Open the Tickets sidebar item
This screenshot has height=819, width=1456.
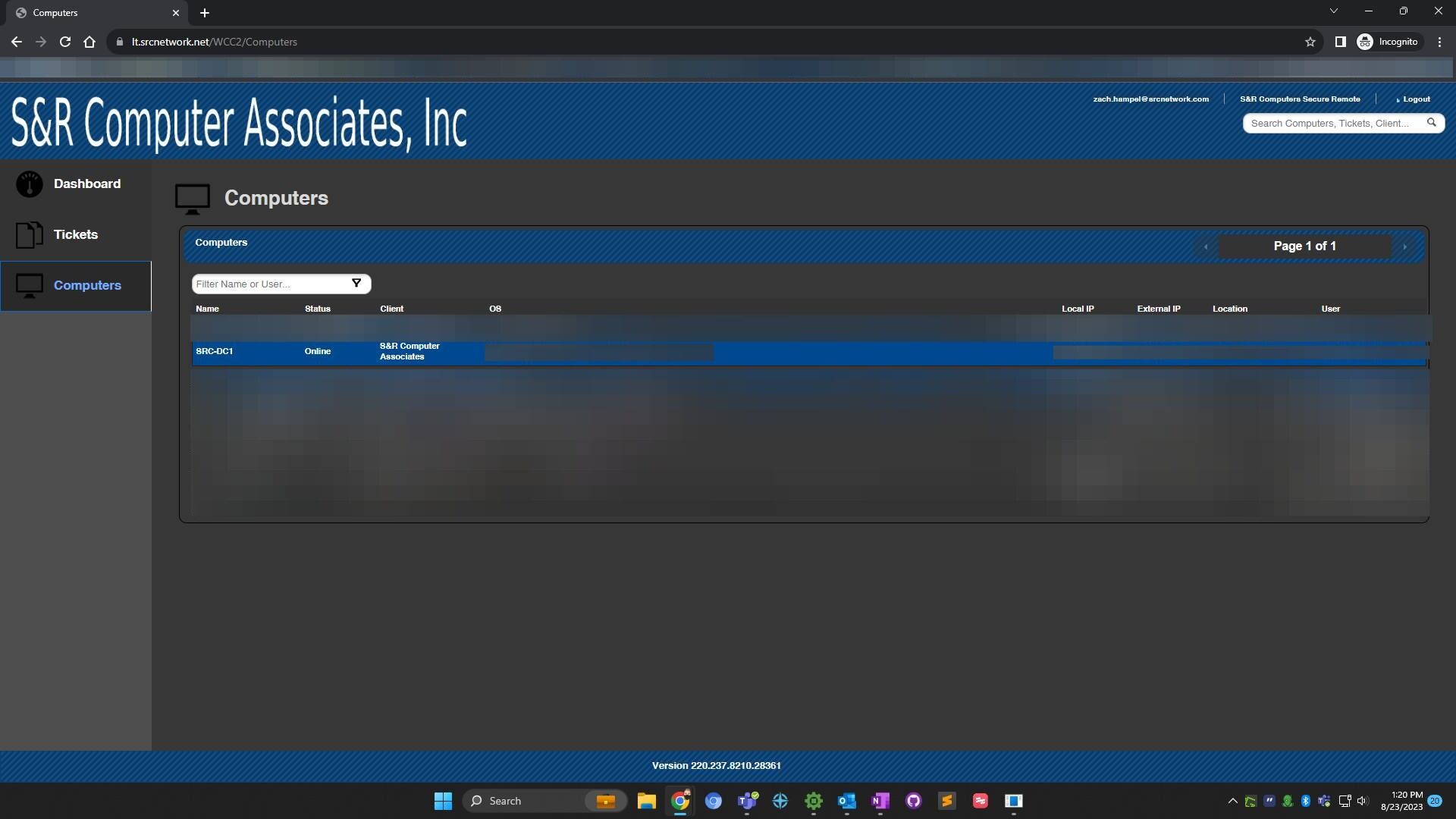76,235
